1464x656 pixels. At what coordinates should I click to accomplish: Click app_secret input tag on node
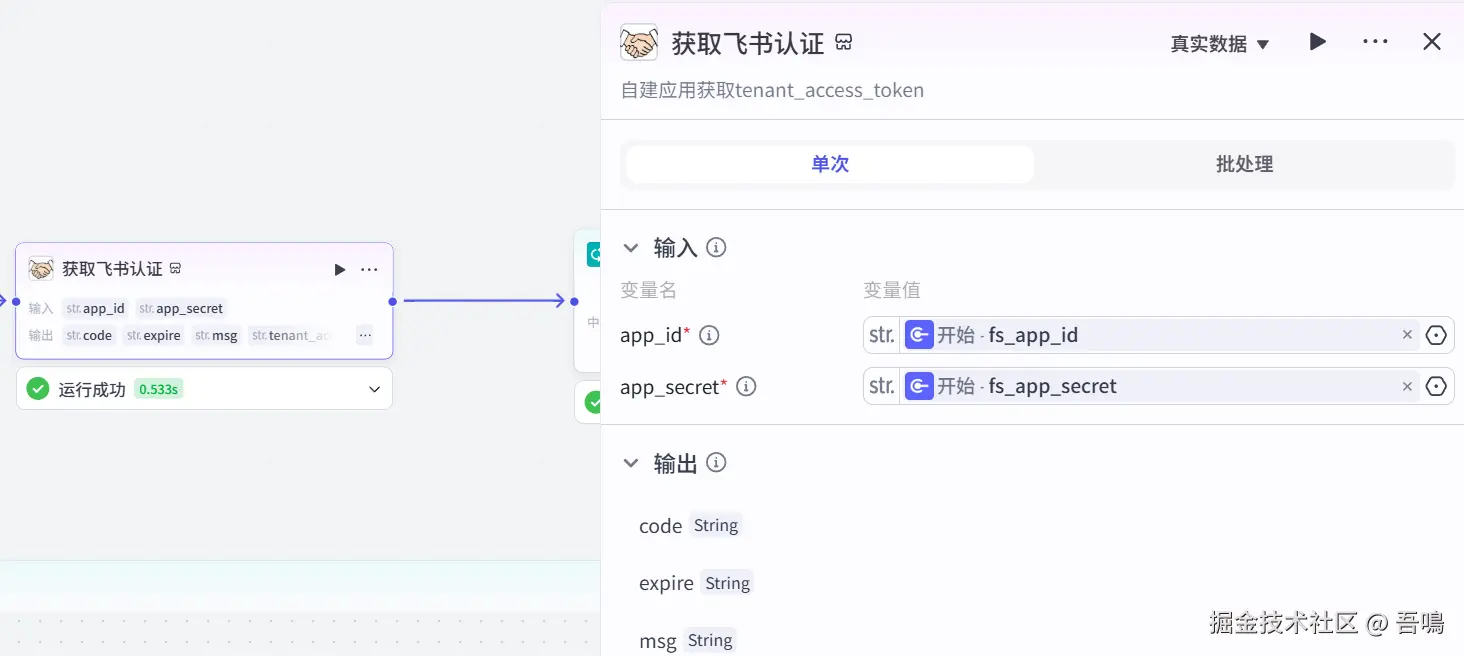(181, 308)
